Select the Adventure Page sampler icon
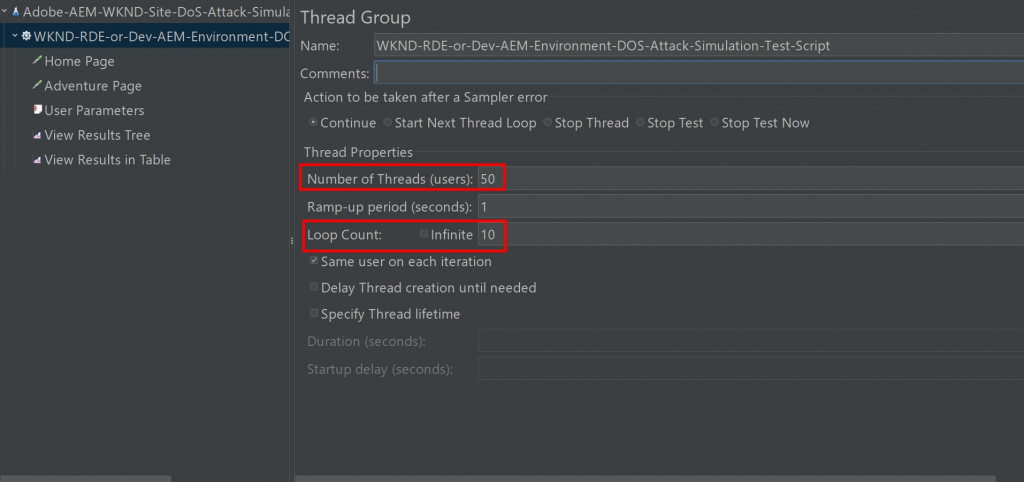This screenshot has height=482, width=1024. tap(37, 86)
